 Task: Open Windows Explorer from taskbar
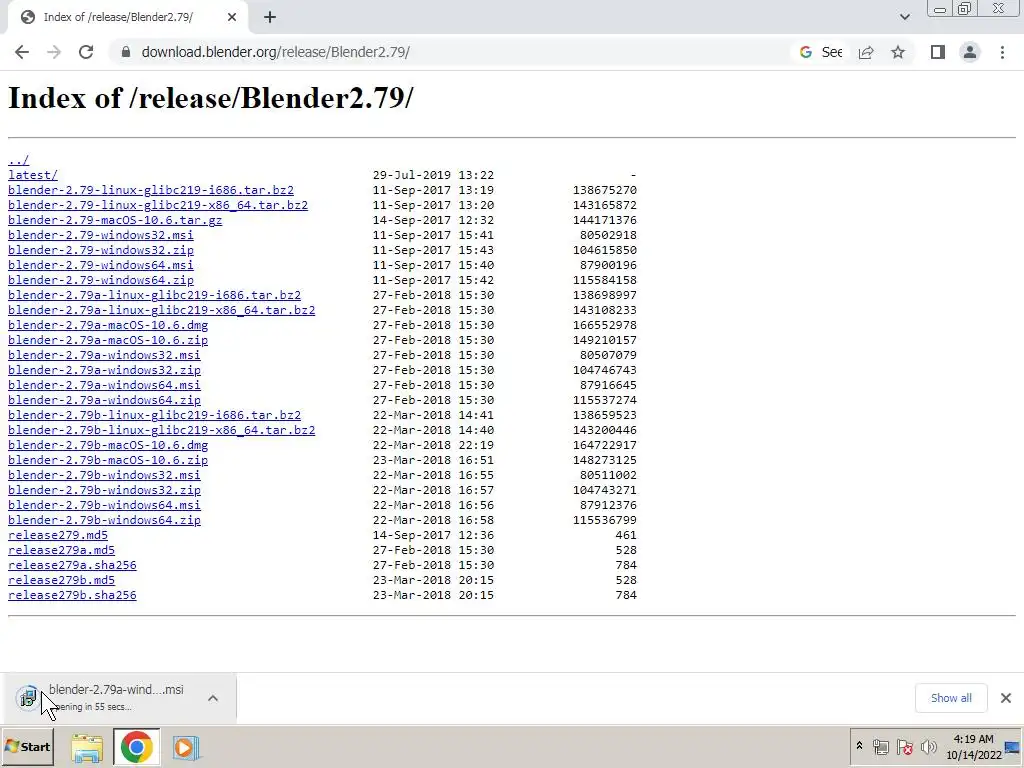87,748
